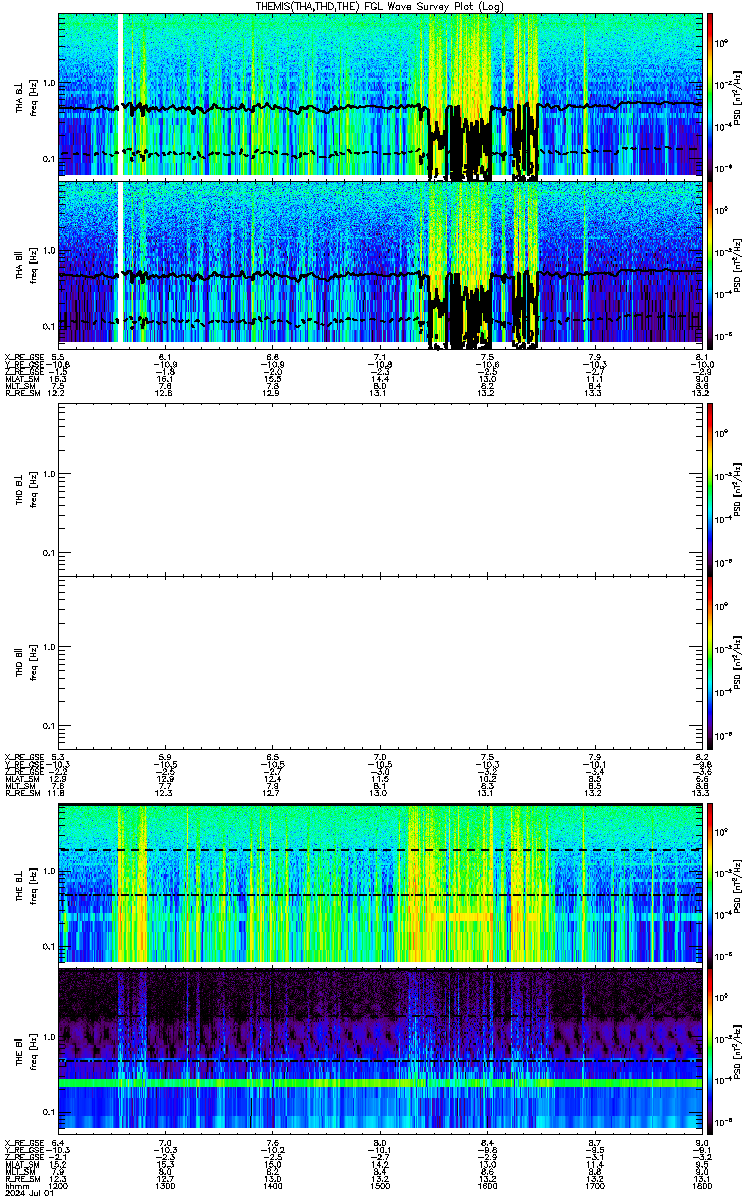Click the empty THD B∥ panel
This screenshot has width=750, height=1200.
click(380, 661)
